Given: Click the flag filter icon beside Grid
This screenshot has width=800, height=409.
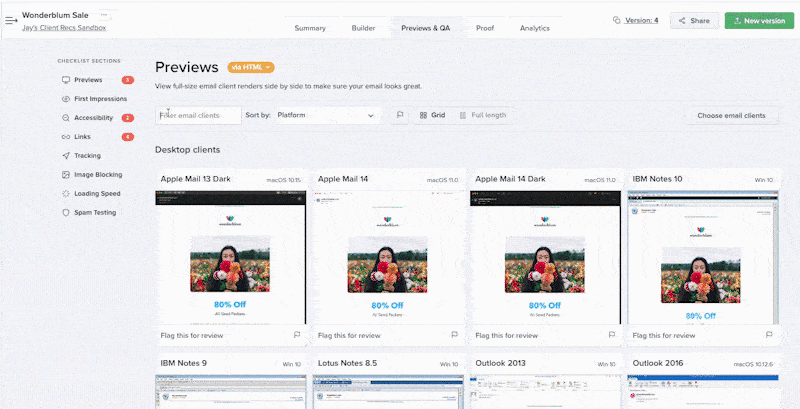Looking at the screenshot, I should click(x=400, y=115).
